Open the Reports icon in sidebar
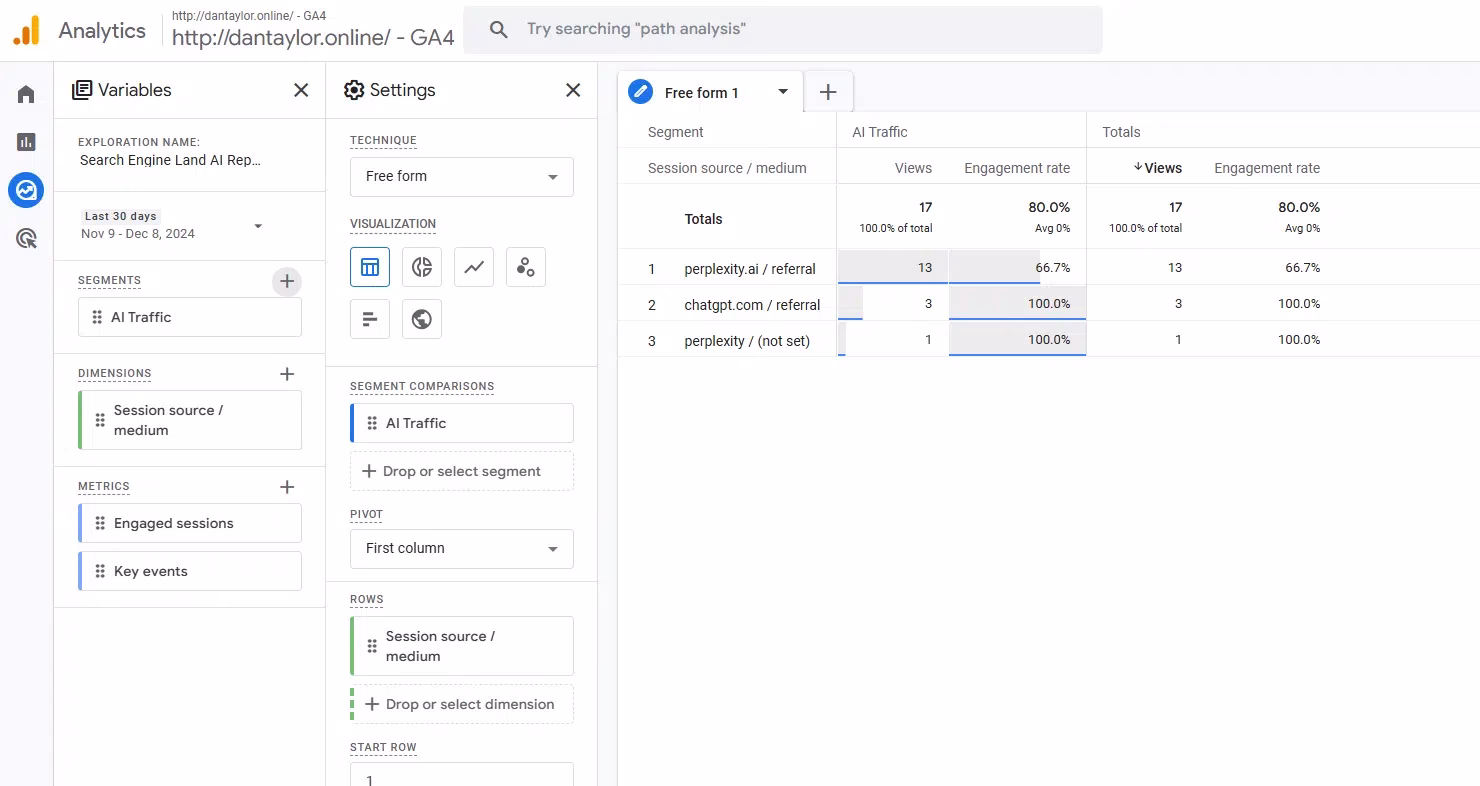The height and width of the screenshot is (786, 1480). [x=26, y=142]
